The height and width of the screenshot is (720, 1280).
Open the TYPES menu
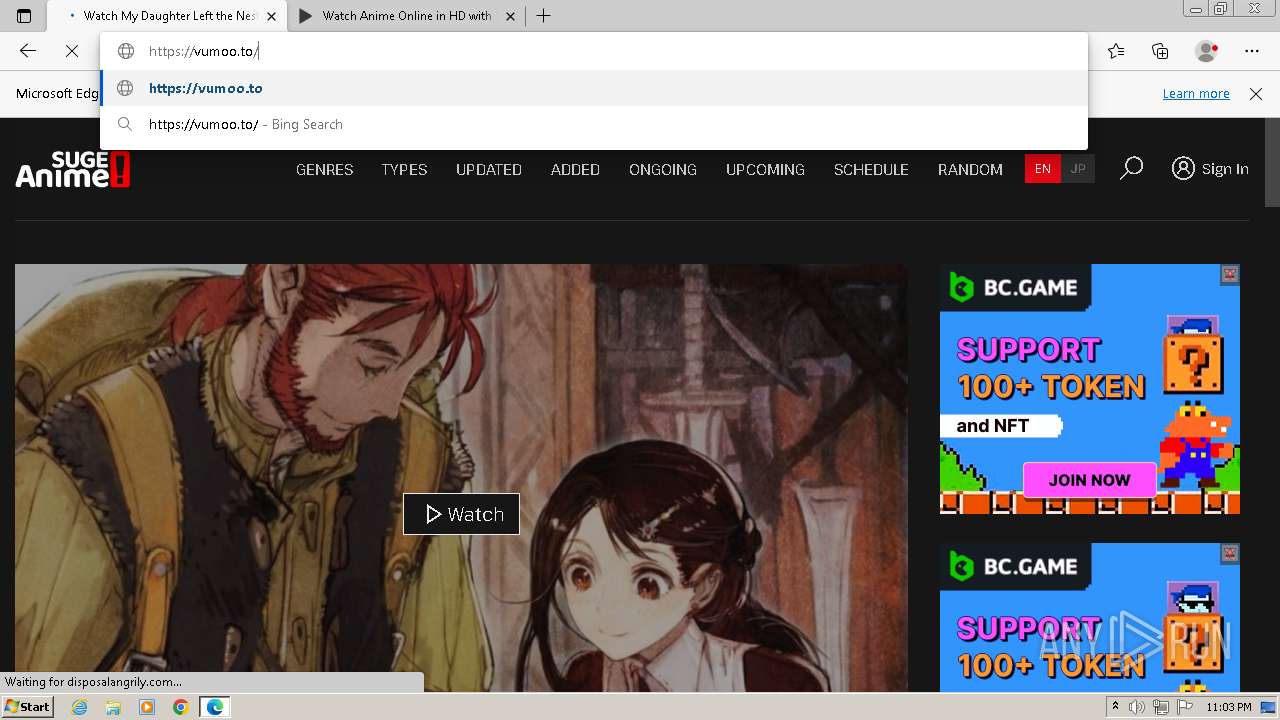point(404,169)
